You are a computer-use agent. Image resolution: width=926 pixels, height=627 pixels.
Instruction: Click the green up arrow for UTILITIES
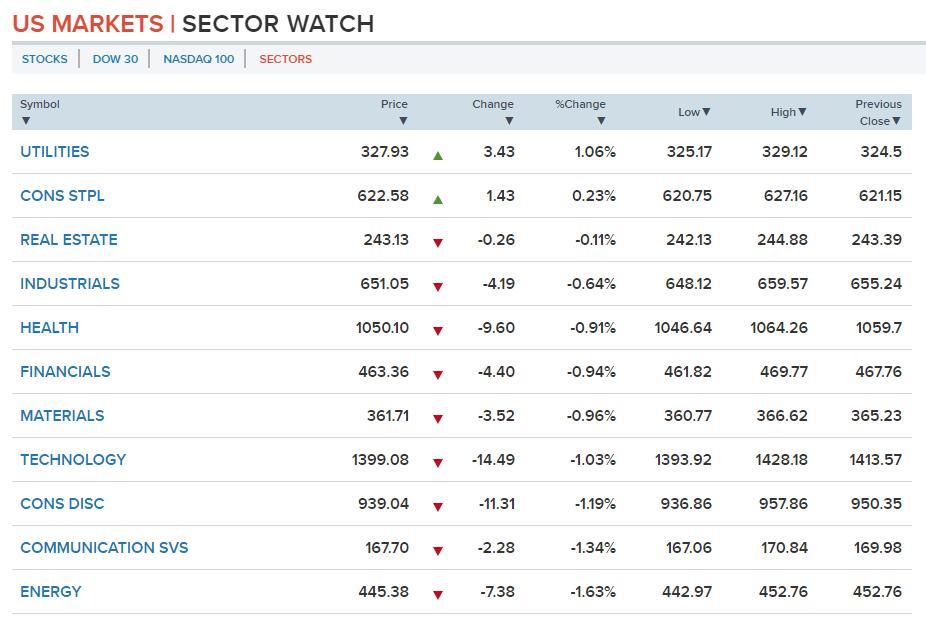coord(438,155)
